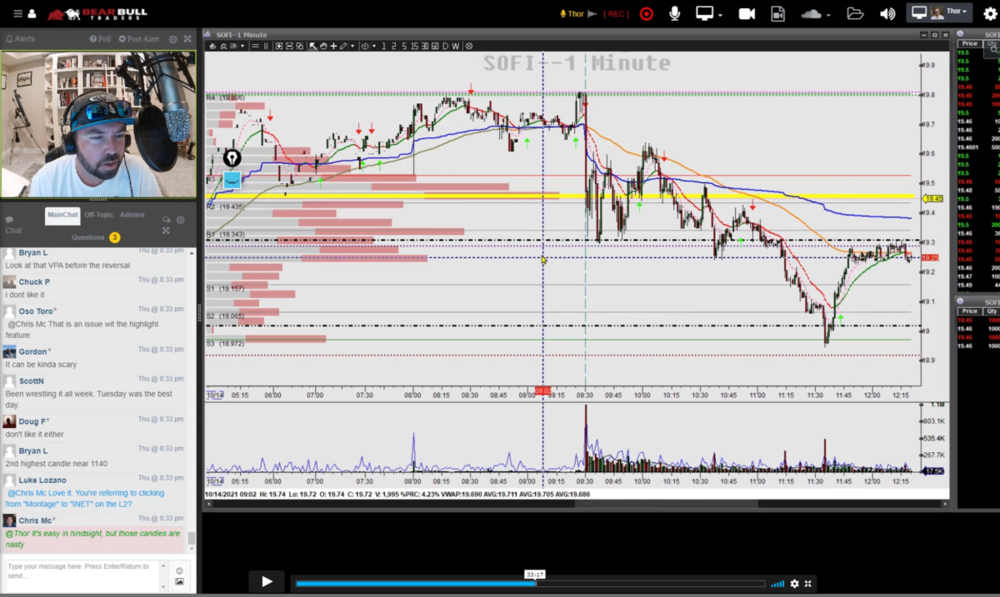
Task: Toggle the webcam camera icon
Action: pyautogui.click(x=746, y=13)
